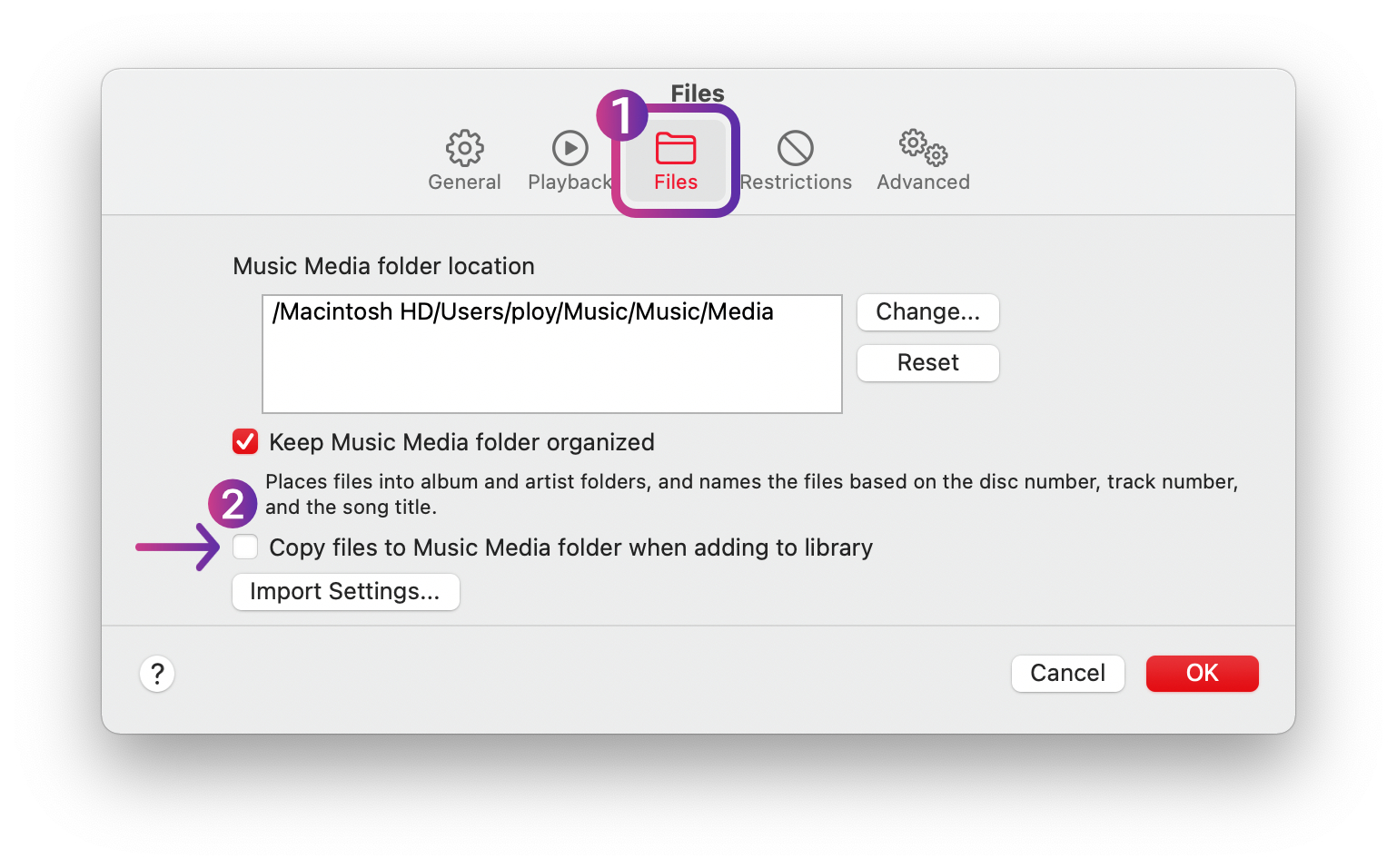Image resolution: width=1397 pixels, height=868 pixels.
Task: Uncheck Keep Music Media folder organized
Action: [x=245, y=442]
